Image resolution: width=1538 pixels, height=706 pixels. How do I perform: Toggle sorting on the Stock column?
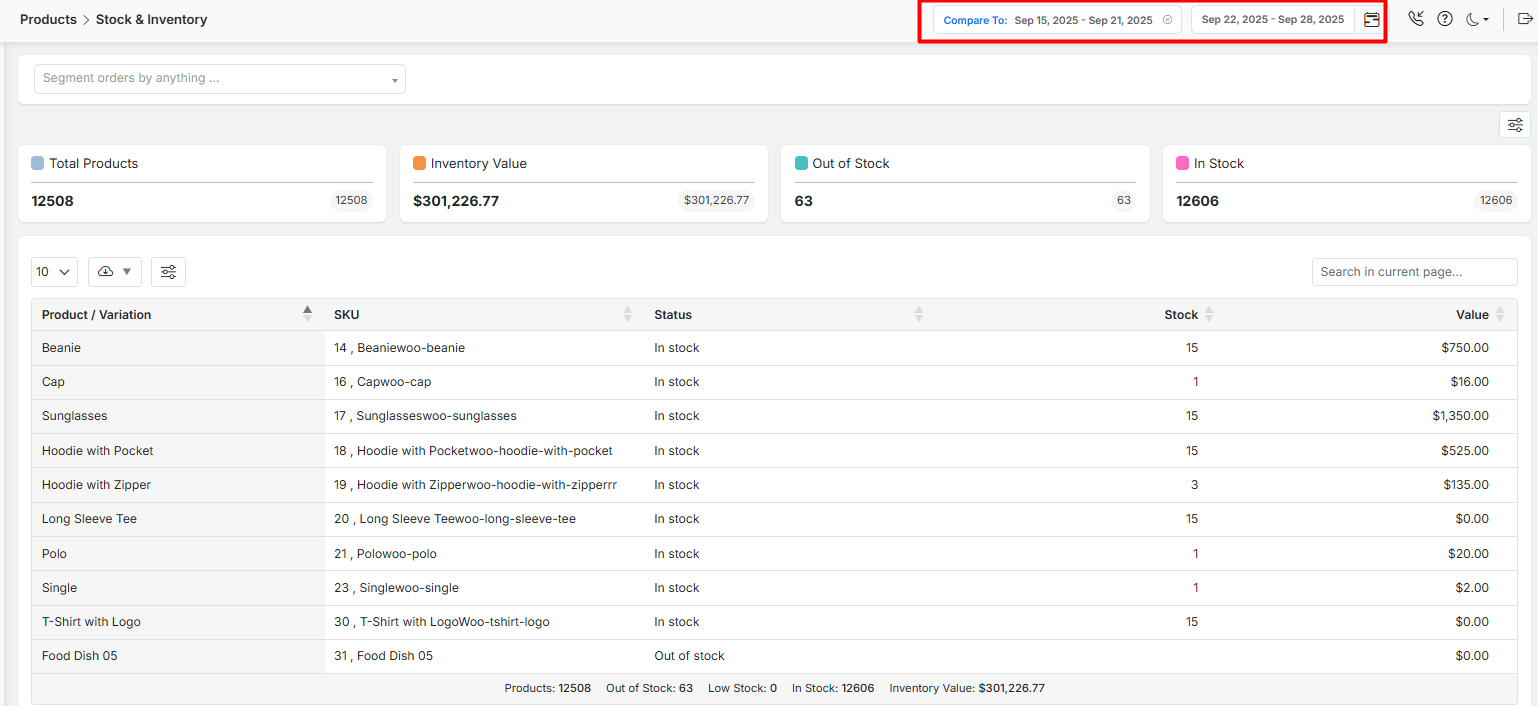click(1208, 314)
